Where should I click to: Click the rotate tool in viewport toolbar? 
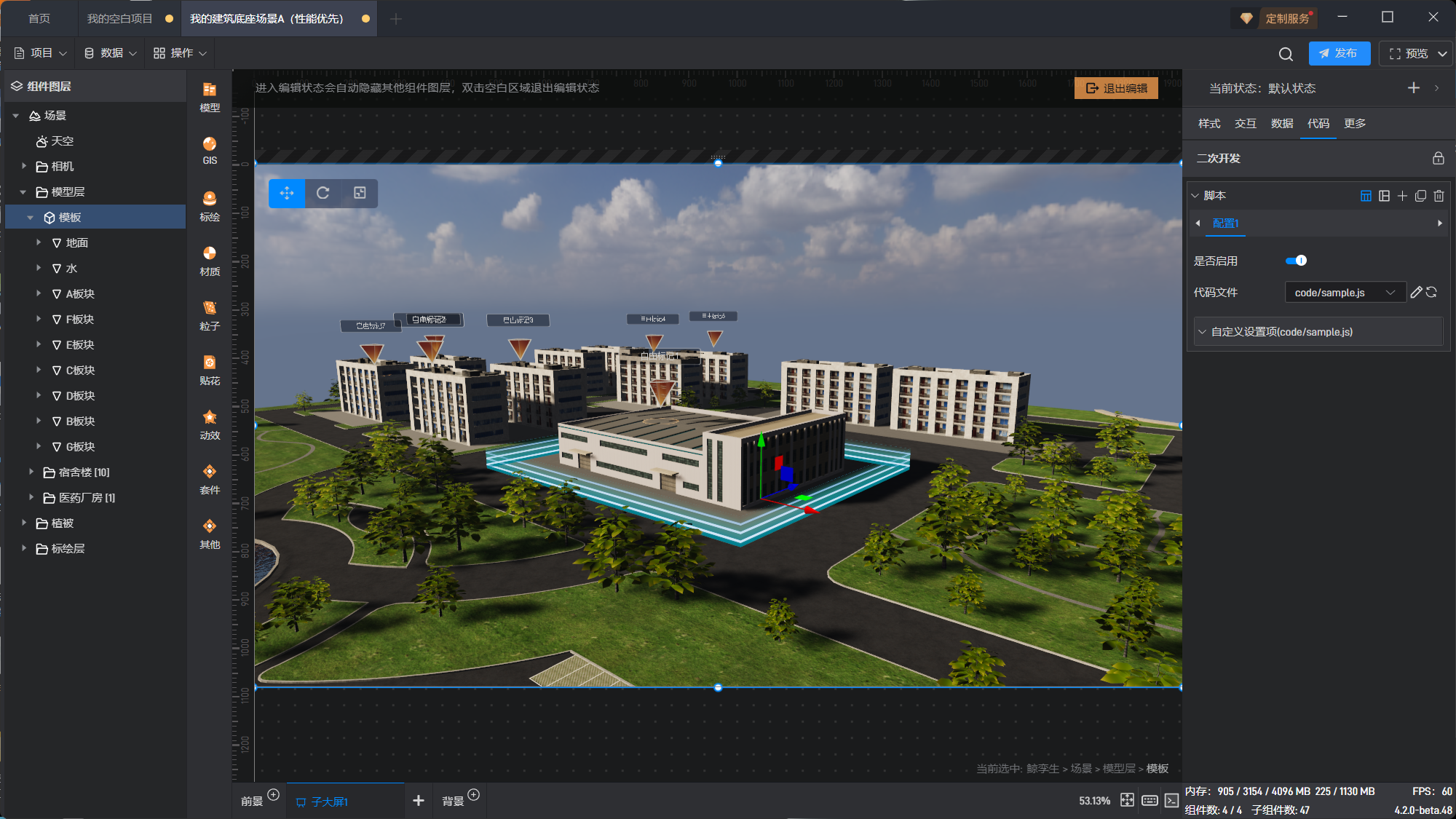(323, 193)
